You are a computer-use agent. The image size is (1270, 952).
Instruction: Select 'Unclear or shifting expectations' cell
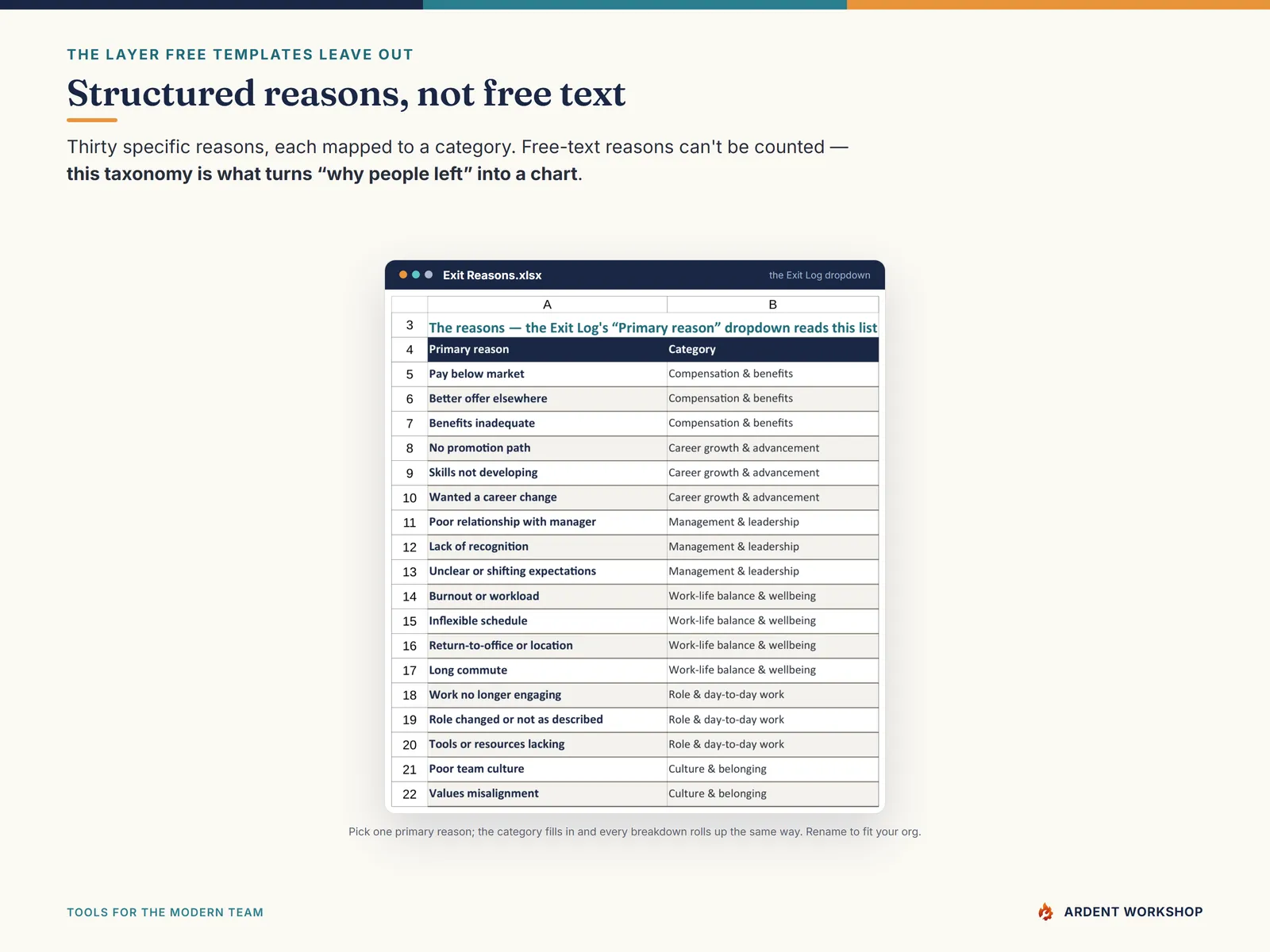pyautogui.click(x=547, y=571)
